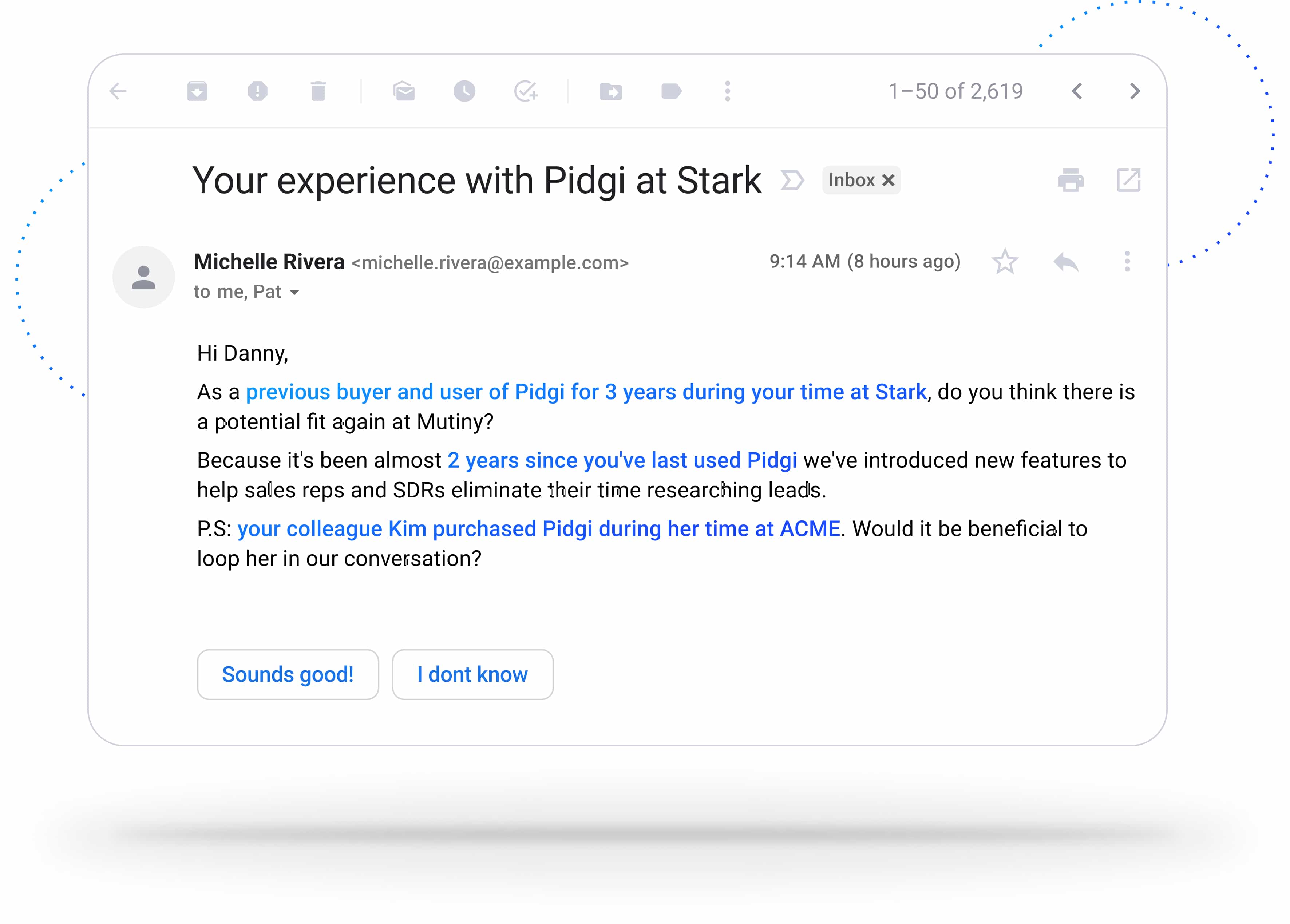Reply to Michelle Rivera's email
This screenshot has width=1290, height=924.
(x=1066, y=262)
